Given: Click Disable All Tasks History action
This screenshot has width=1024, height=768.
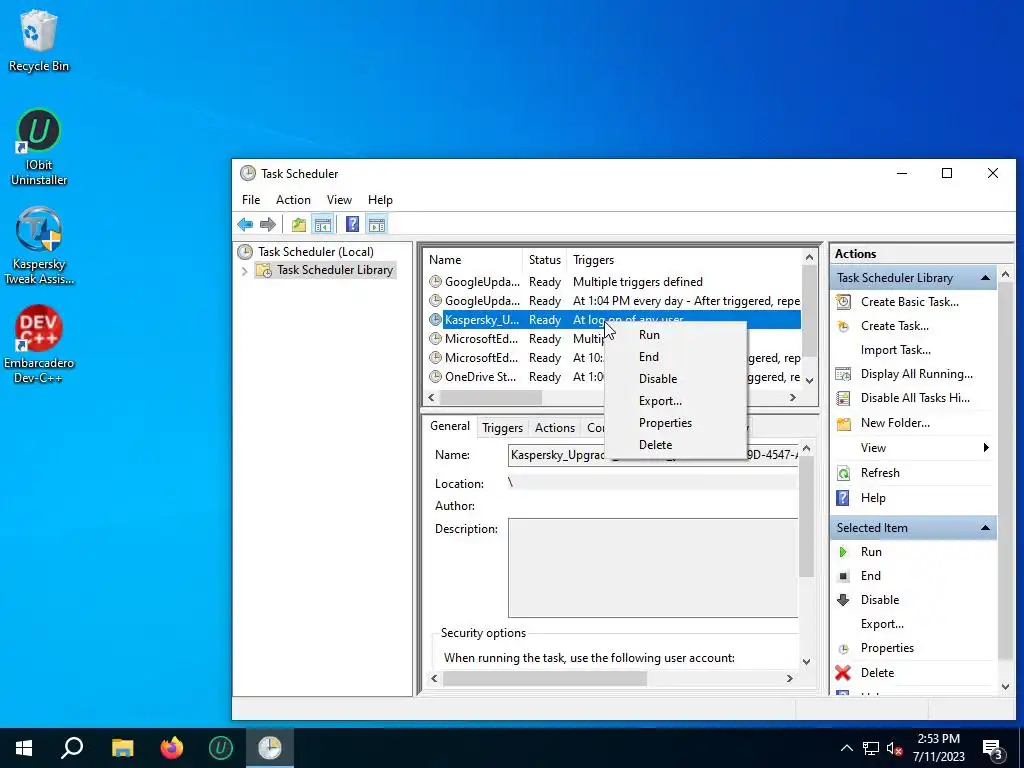Looking at the screenshot, I should click(915, 398).
